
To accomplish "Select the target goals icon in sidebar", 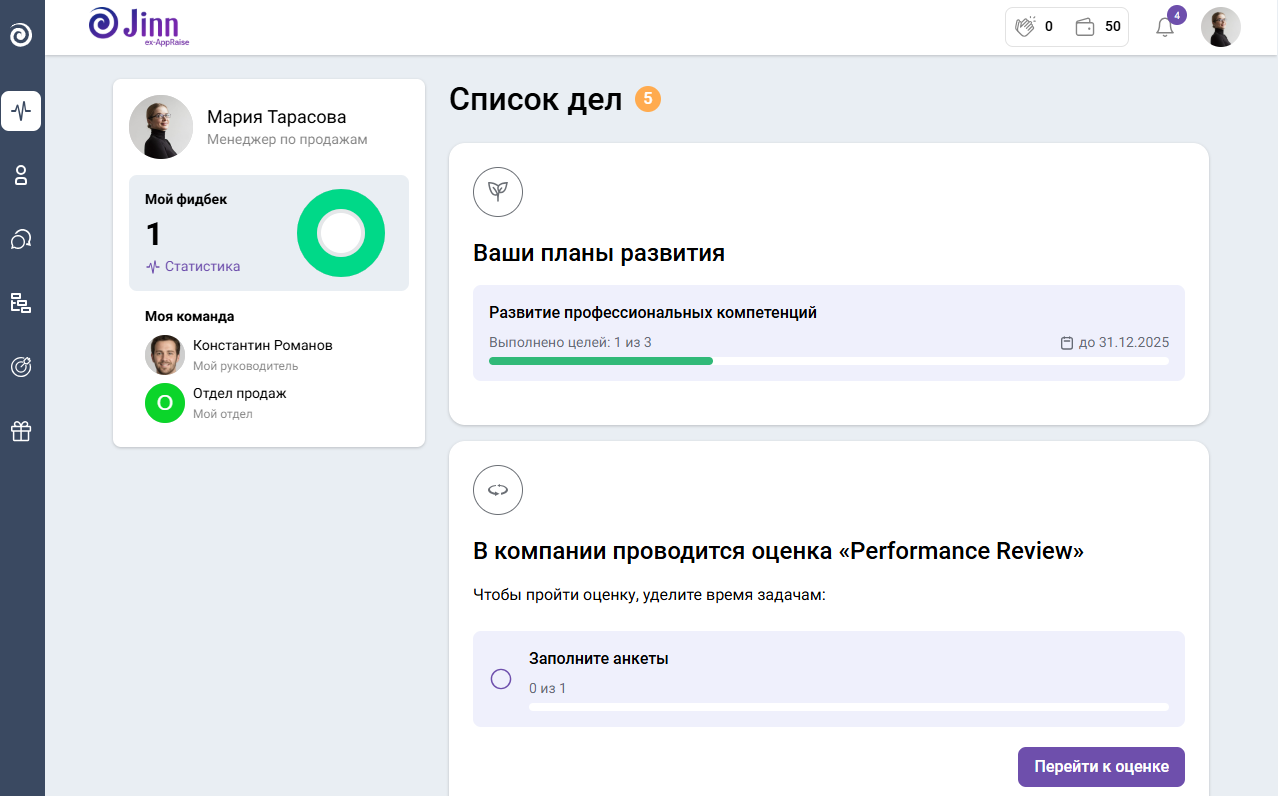I will [21, 367].
